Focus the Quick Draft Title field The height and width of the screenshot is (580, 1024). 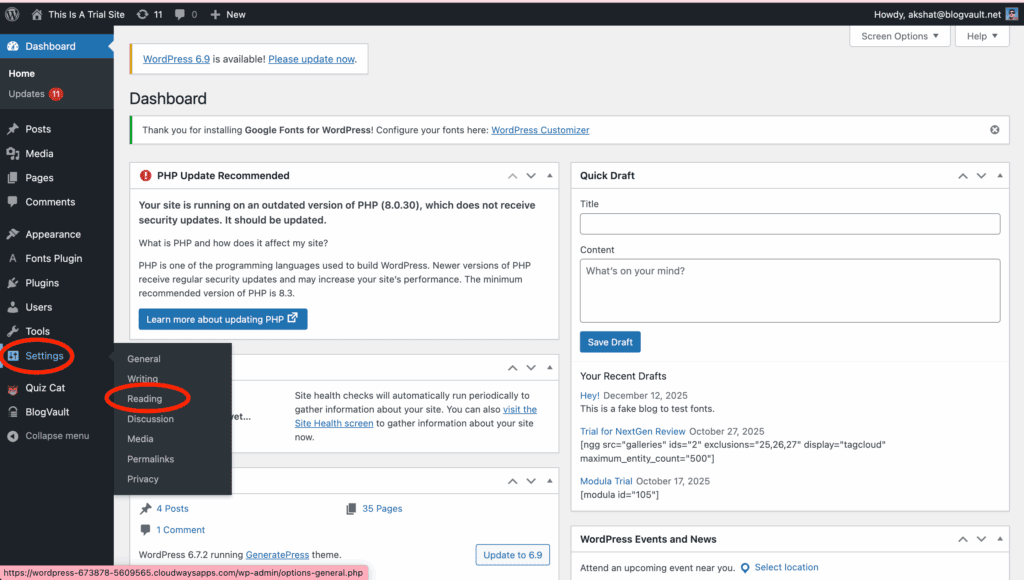point(790,224)
